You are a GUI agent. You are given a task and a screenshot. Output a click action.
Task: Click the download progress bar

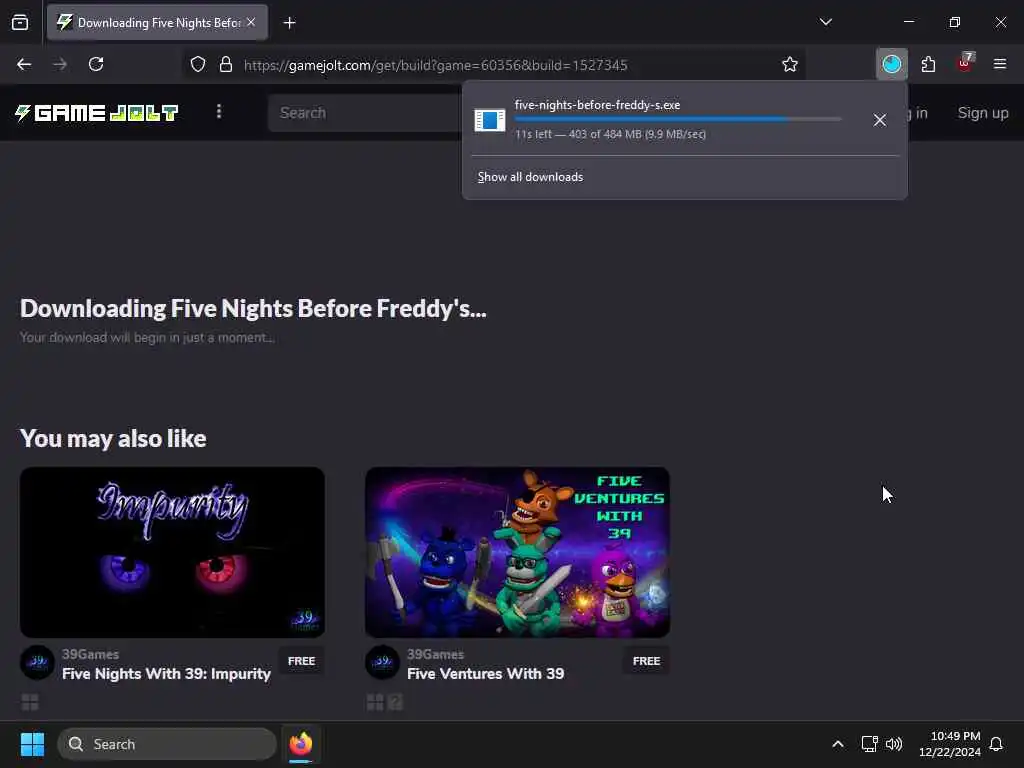(x=678, y=120)
